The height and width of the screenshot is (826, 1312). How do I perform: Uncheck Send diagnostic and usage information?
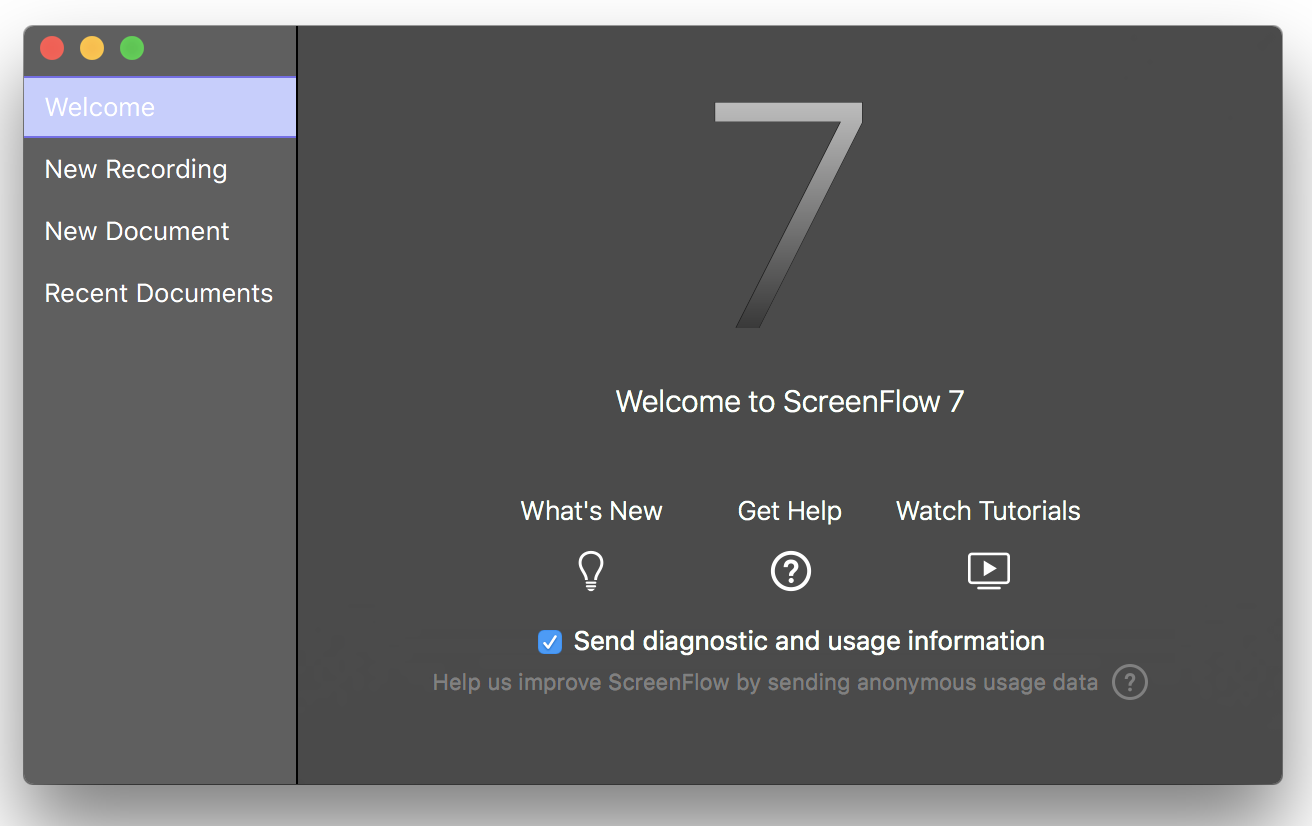(x=550, y=642)
